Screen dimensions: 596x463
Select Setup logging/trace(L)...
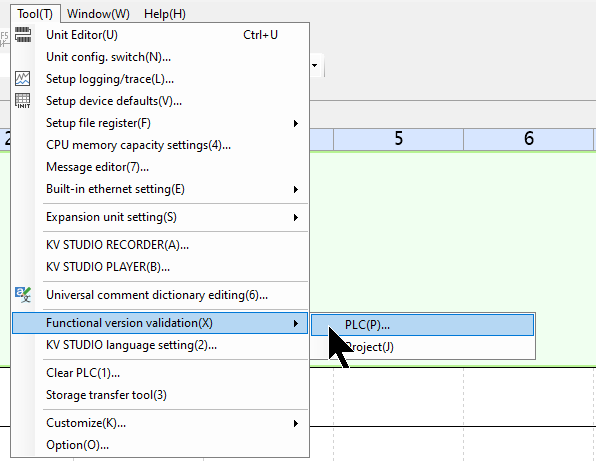(x=160, y=79)
